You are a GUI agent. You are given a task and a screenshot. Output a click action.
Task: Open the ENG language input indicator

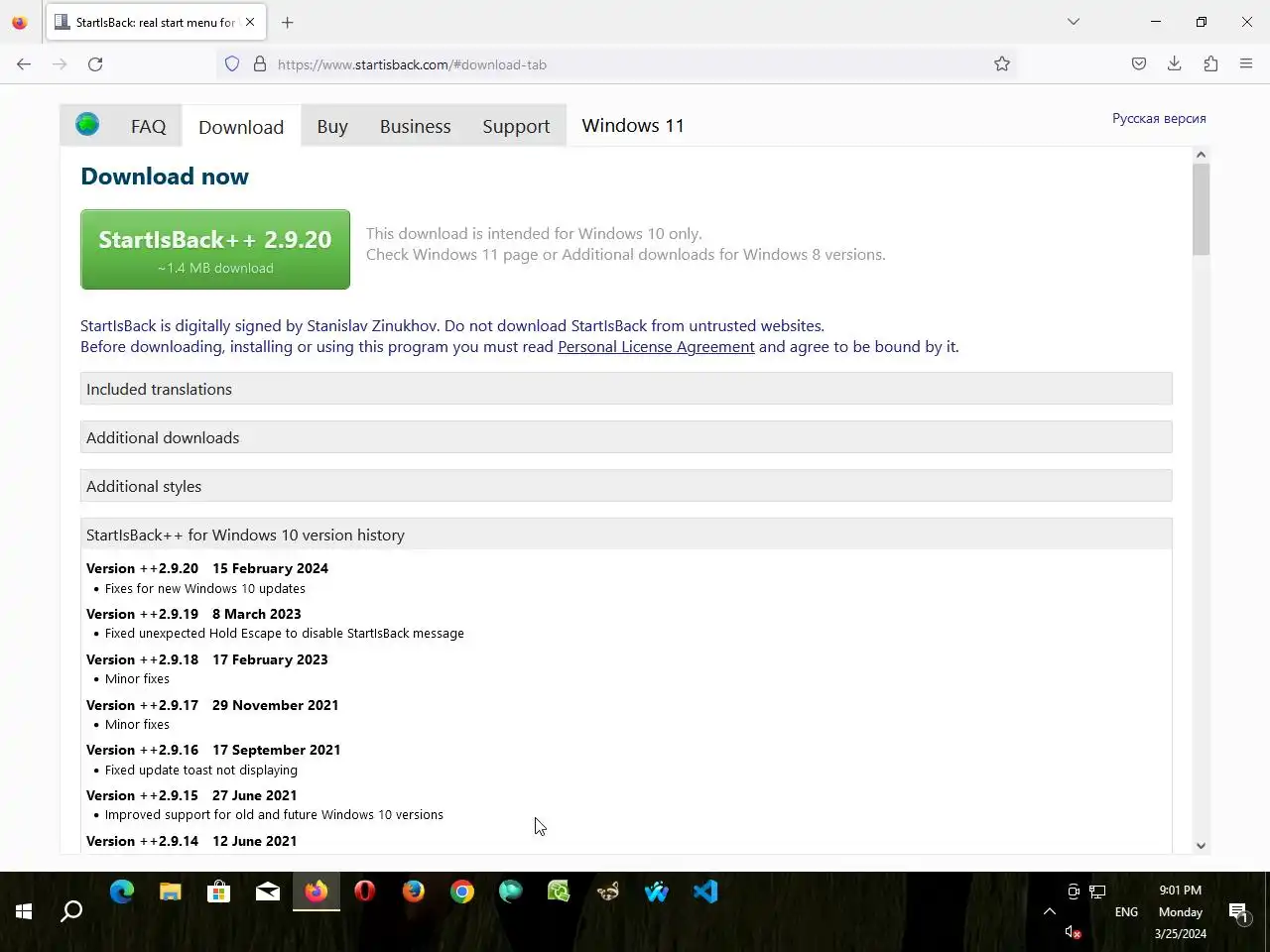click(1126, 911)
